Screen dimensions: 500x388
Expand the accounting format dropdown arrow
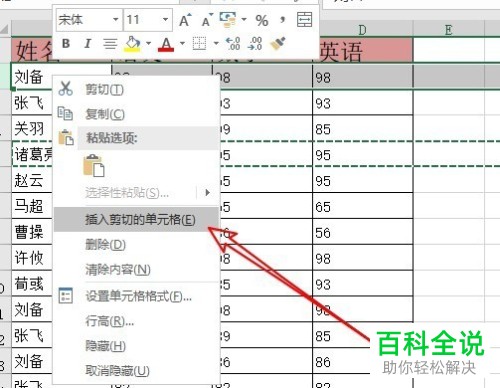[x=244, y=19]
